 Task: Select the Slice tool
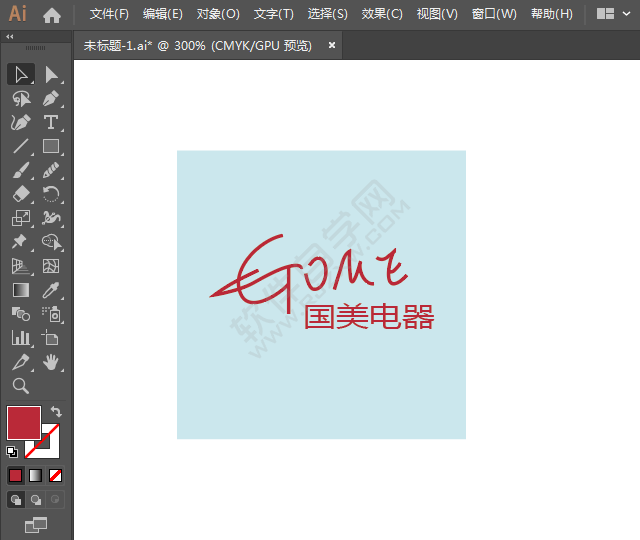click(x=21, y=362)
